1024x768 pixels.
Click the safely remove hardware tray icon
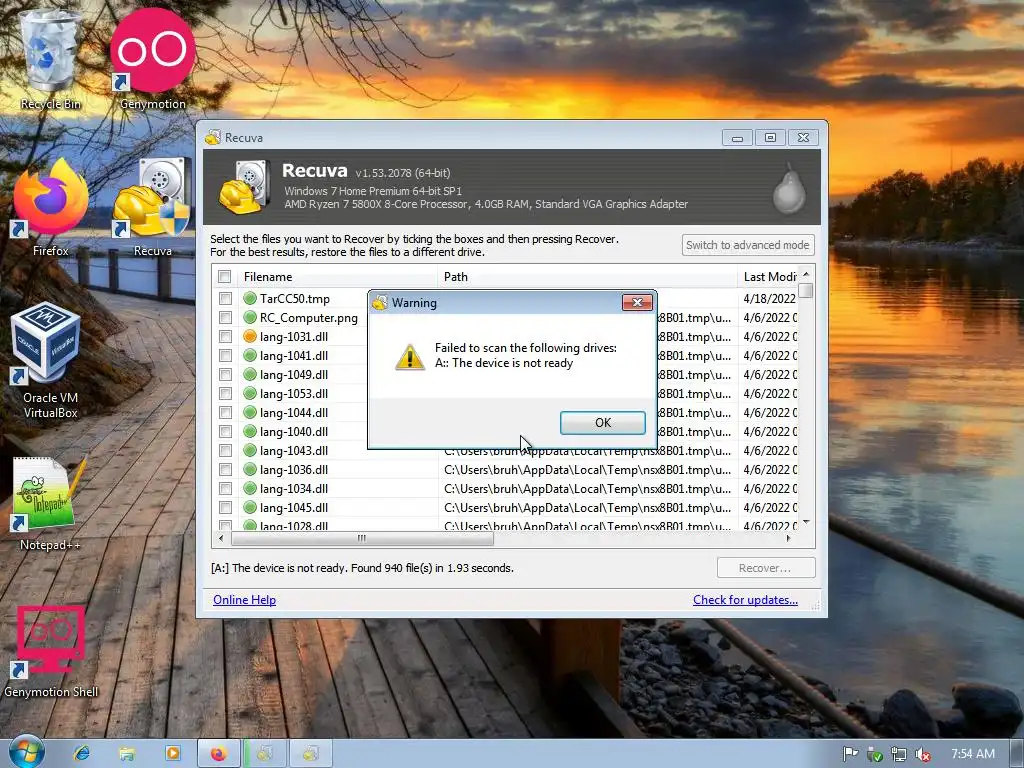click(x=874, y=754)
